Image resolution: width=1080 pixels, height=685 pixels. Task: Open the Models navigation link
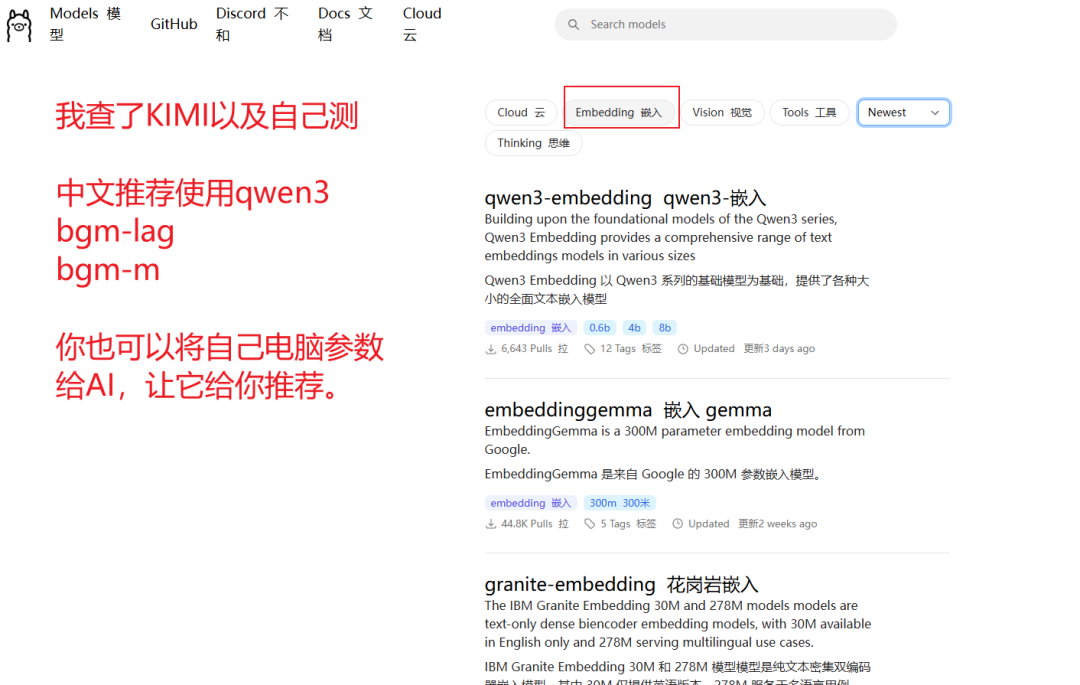[85, 24]
